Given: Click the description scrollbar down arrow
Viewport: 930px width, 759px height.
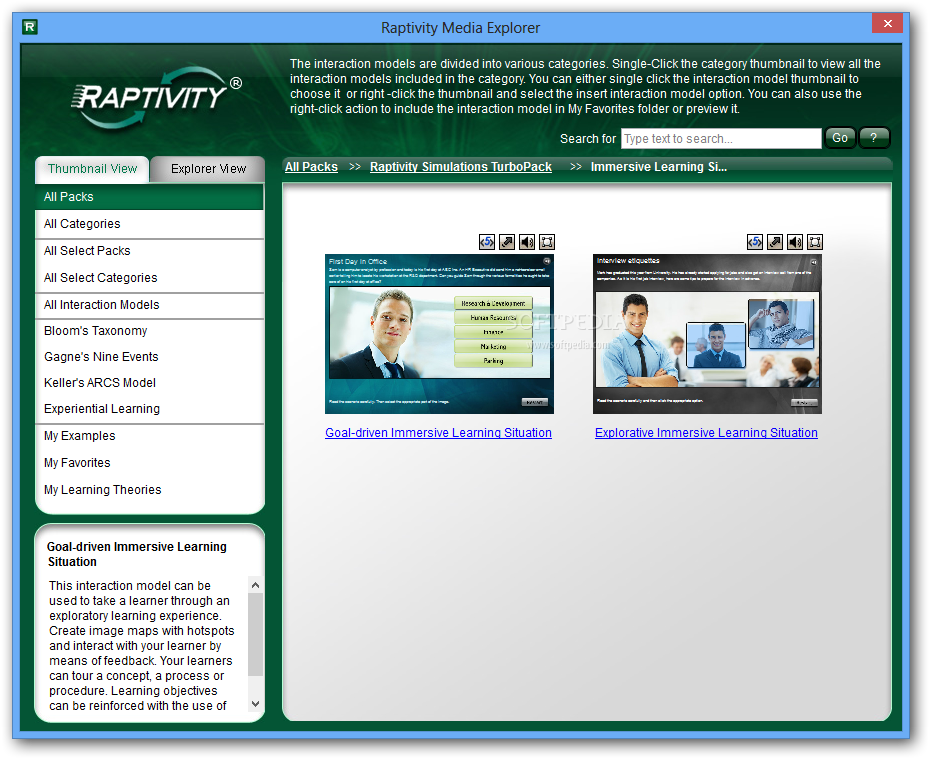Looking at the screenshot, I should tap(256, 704).
